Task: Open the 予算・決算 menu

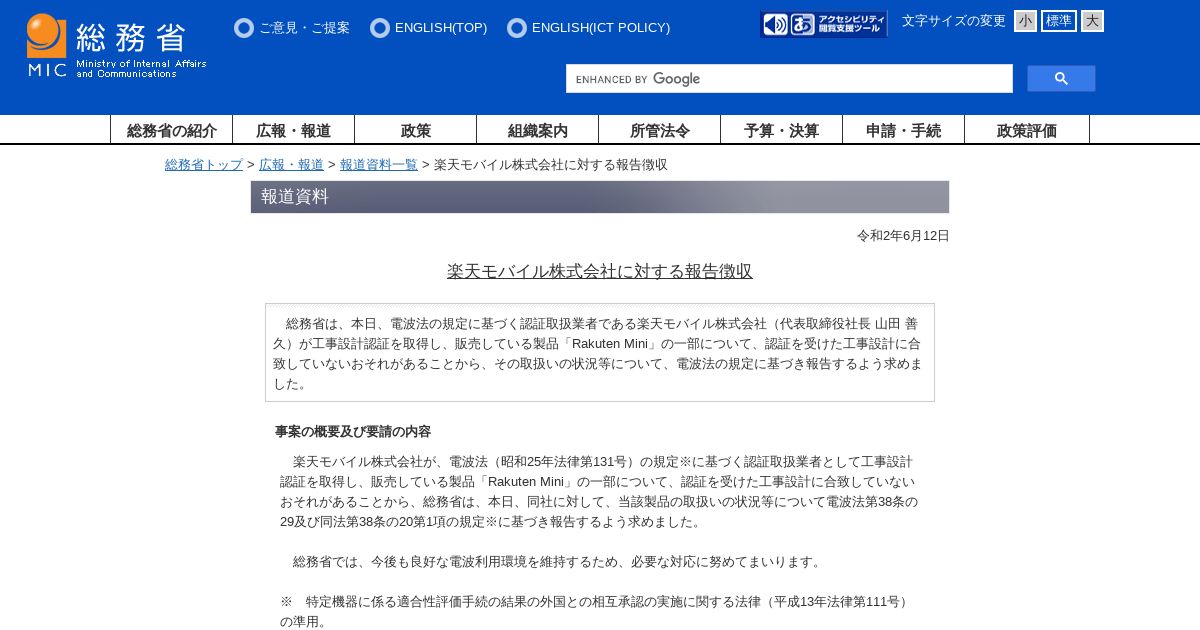Action: click(782, 130)
